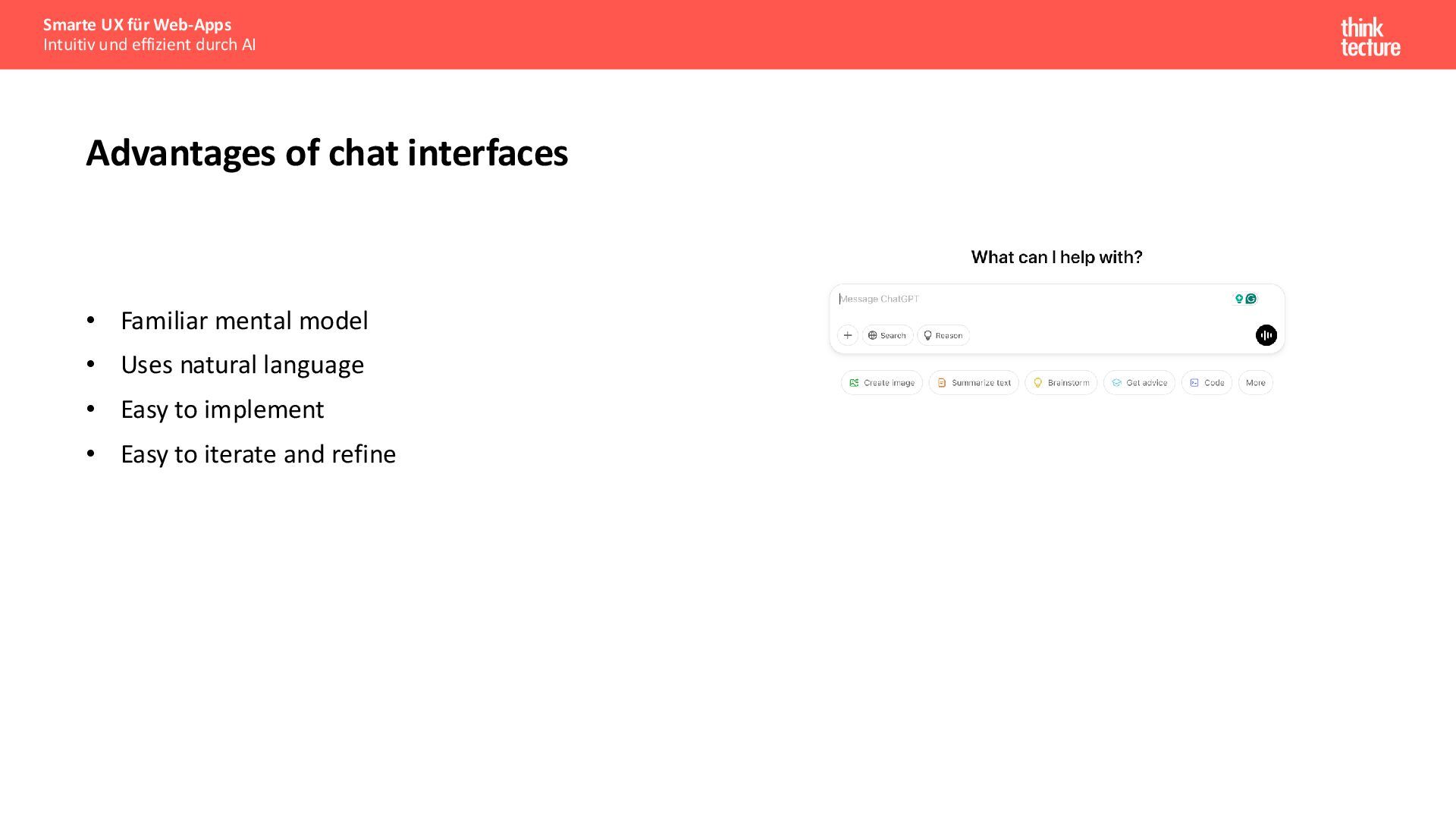Select the Get advice chip
The image size is (1456, 819).
tap(1139, 383)
